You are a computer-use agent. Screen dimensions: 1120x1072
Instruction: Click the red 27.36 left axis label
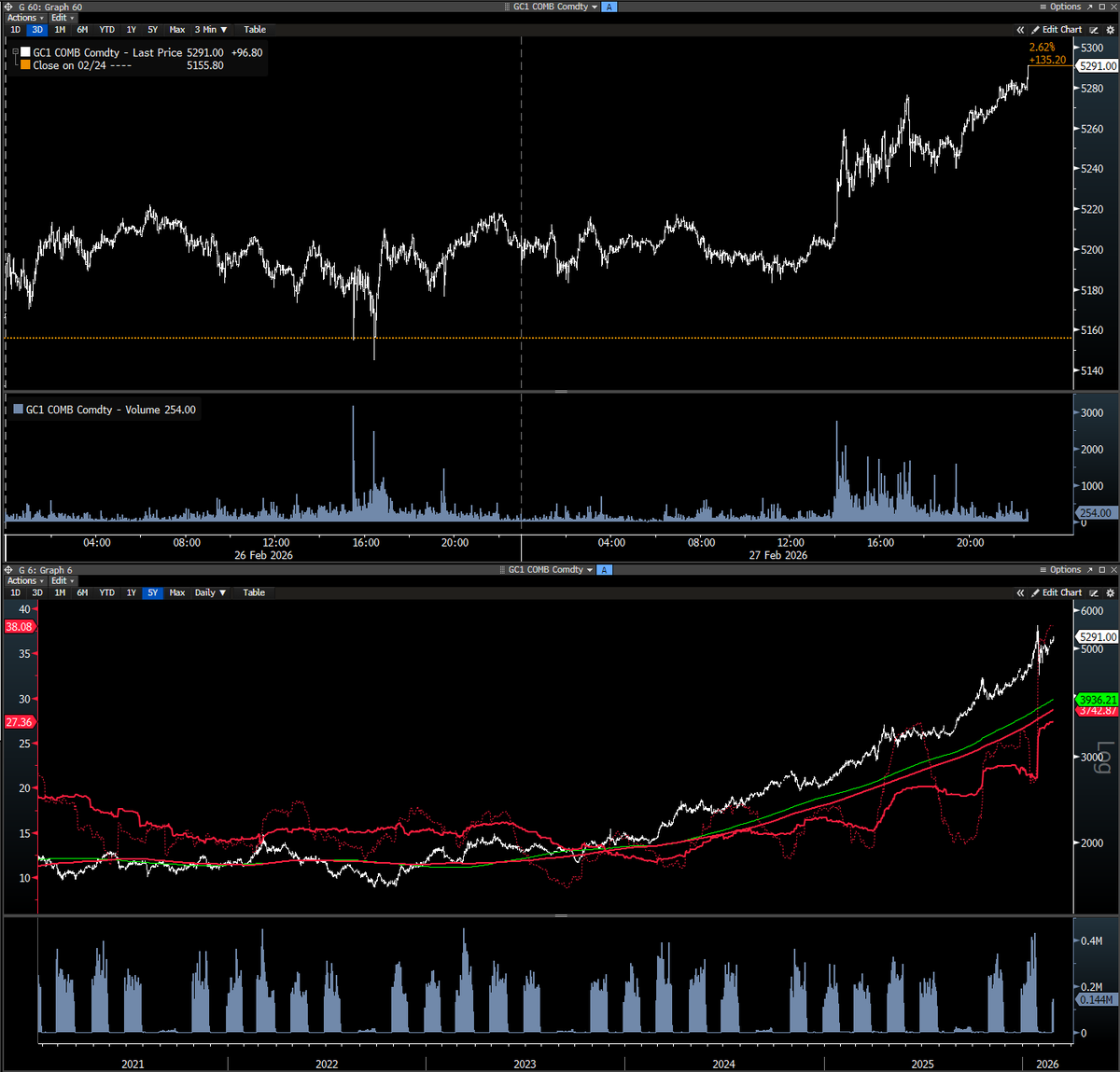tap(20, 722)
